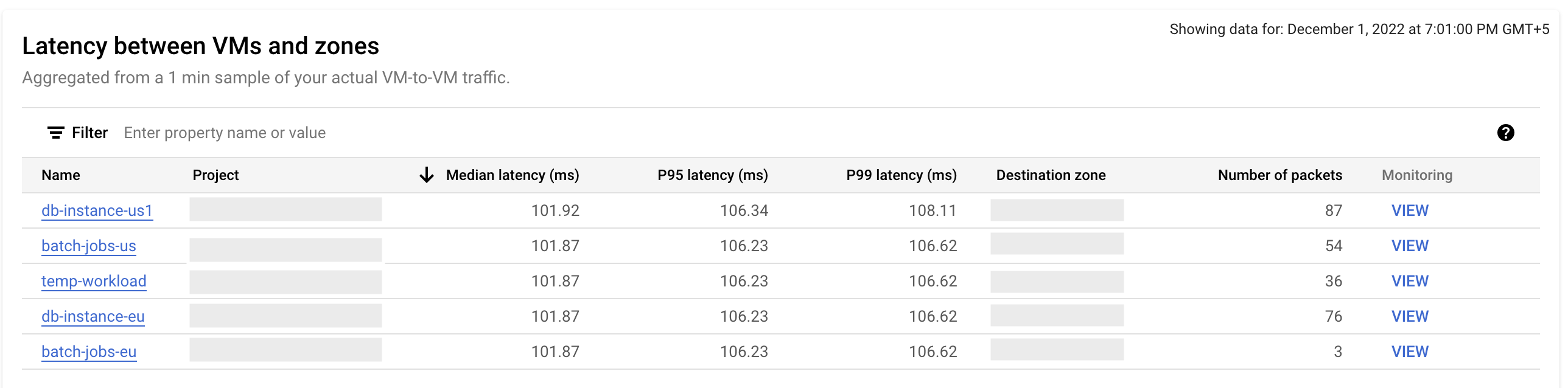Click VIEW monitoring for batch-jobs-eu
This screenshot has width=1568, height=388.
pos(1410,352)
